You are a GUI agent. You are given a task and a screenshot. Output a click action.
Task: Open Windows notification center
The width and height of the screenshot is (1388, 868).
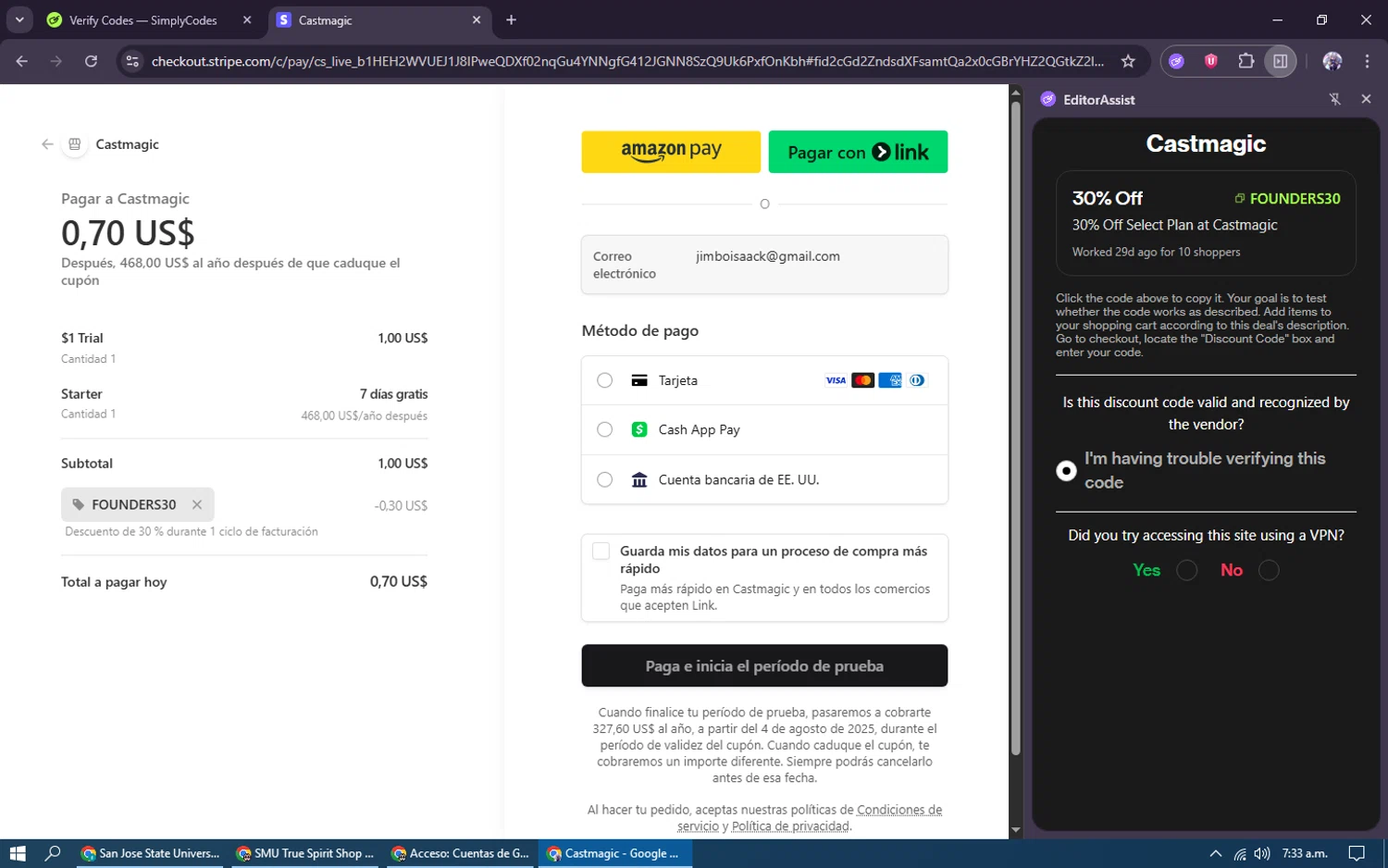pyautogui.click(x=1357, y=853)
